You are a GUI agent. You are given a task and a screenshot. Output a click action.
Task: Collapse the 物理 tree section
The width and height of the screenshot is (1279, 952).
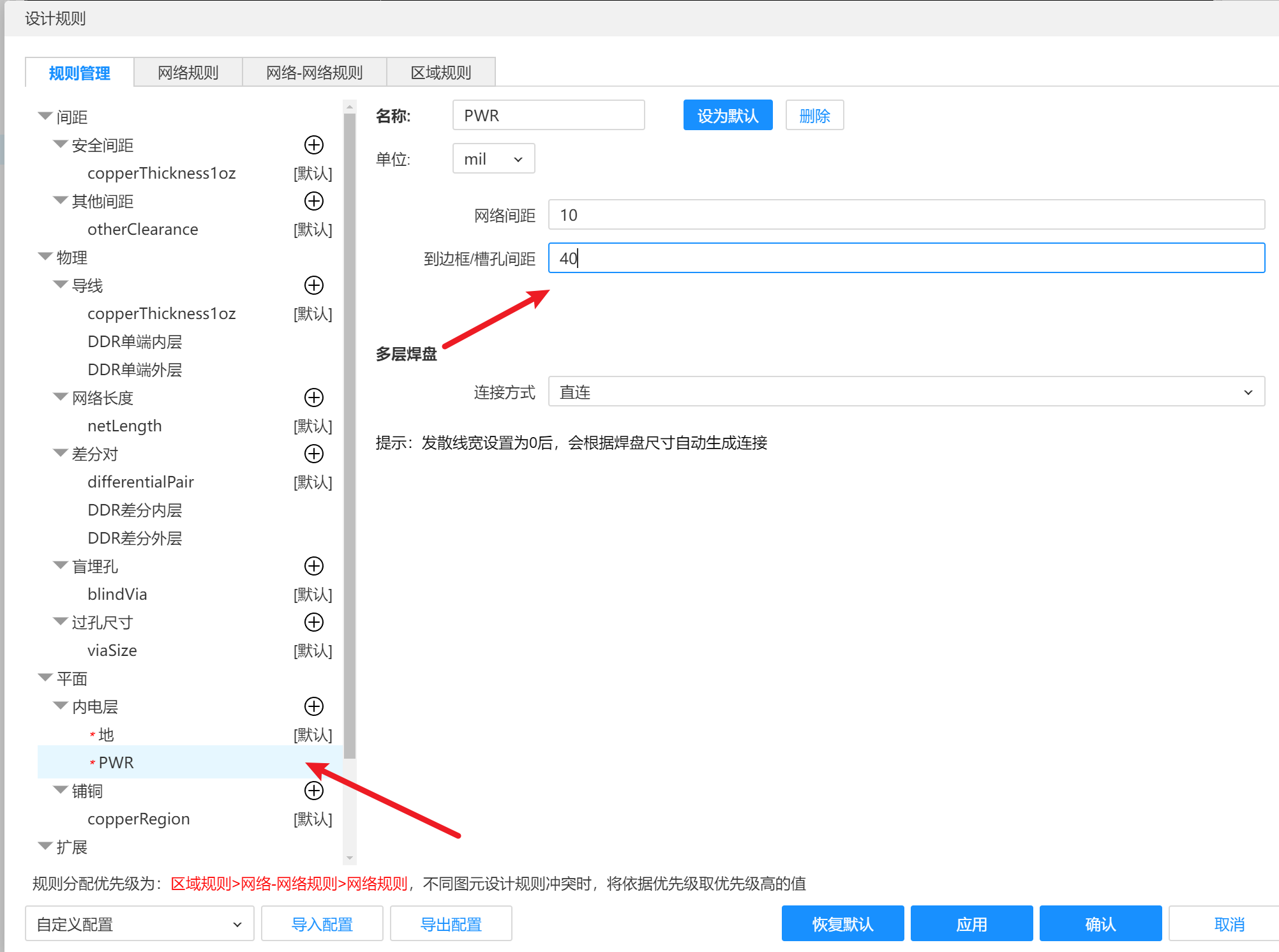click(45, 257)
